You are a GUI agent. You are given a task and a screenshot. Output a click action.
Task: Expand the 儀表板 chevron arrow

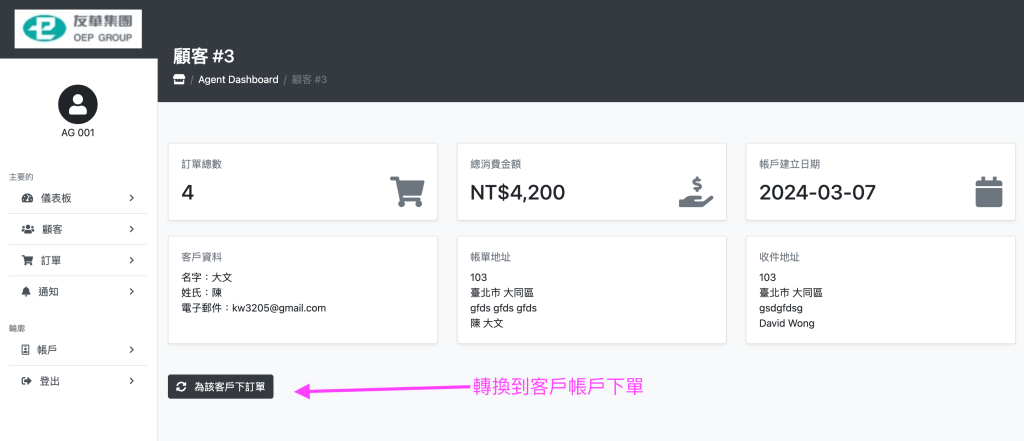[x=131, y=199]
